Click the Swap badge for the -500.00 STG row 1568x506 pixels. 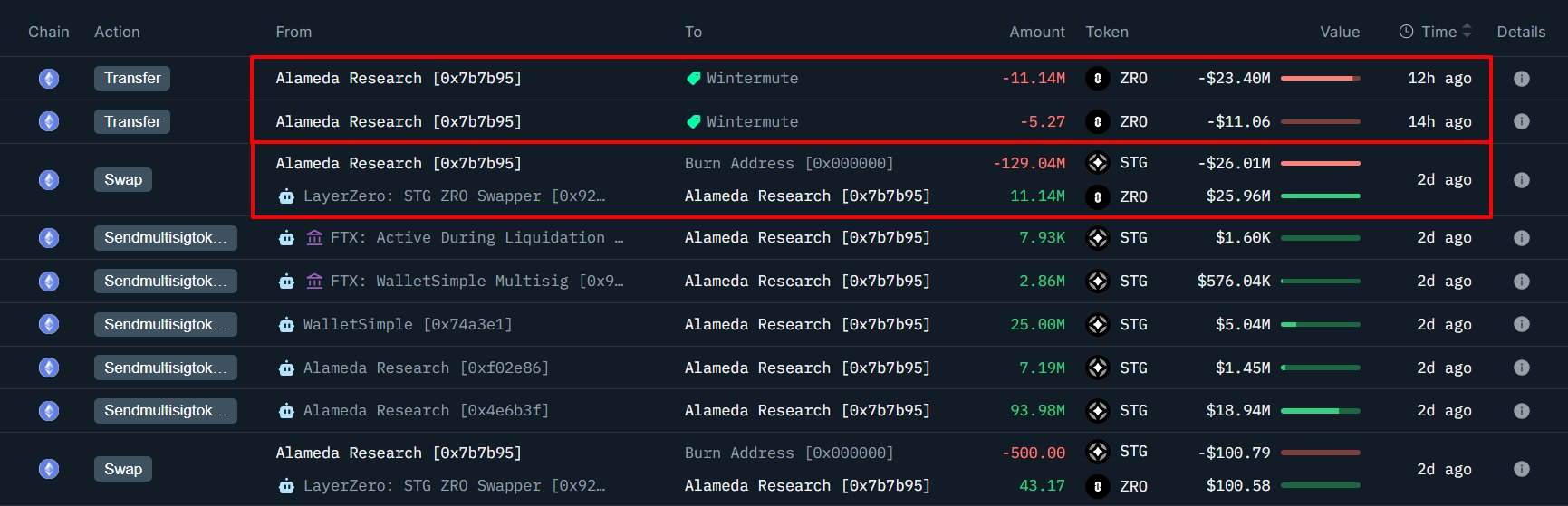[123, 469]
